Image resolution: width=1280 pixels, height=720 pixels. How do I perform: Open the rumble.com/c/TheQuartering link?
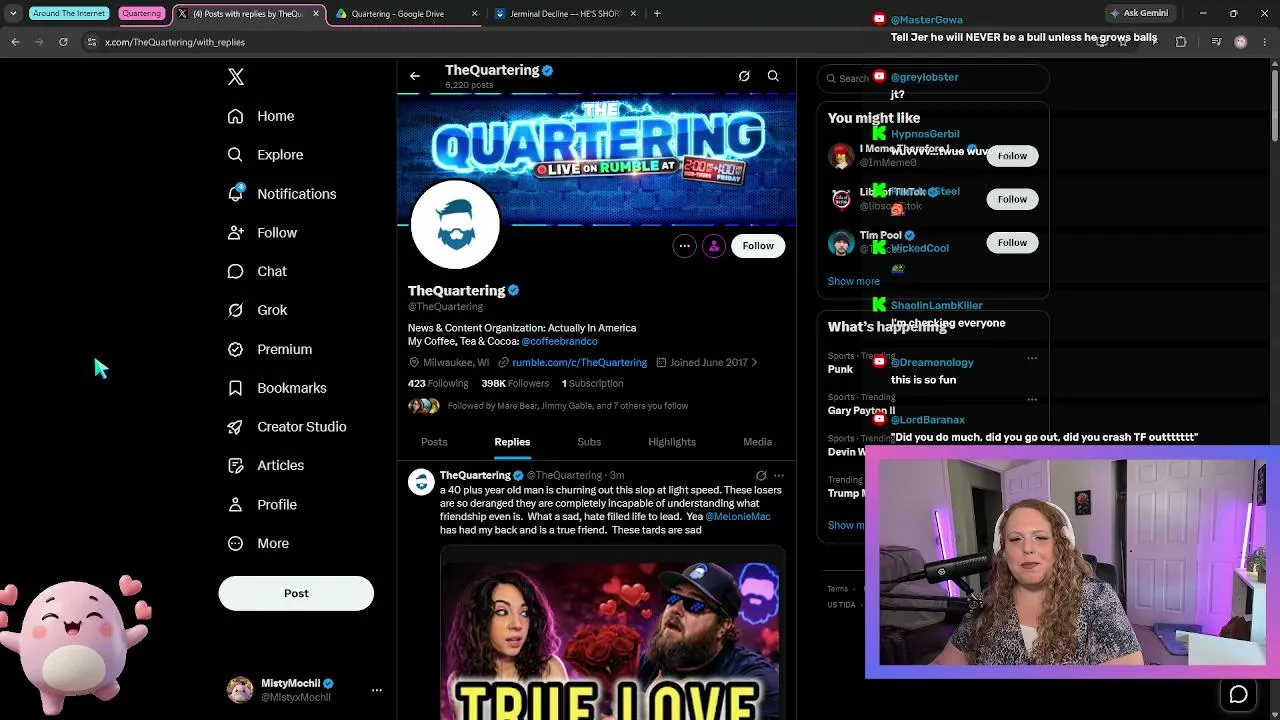pos(579,363)
